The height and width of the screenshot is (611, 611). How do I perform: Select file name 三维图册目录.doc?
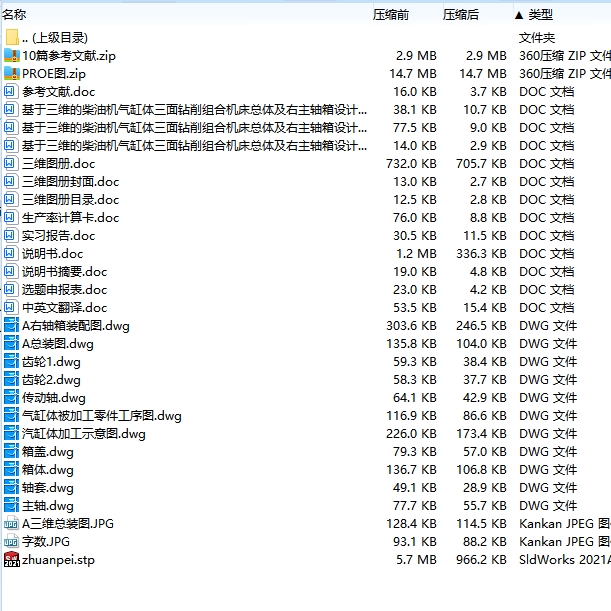coord(71,200)
